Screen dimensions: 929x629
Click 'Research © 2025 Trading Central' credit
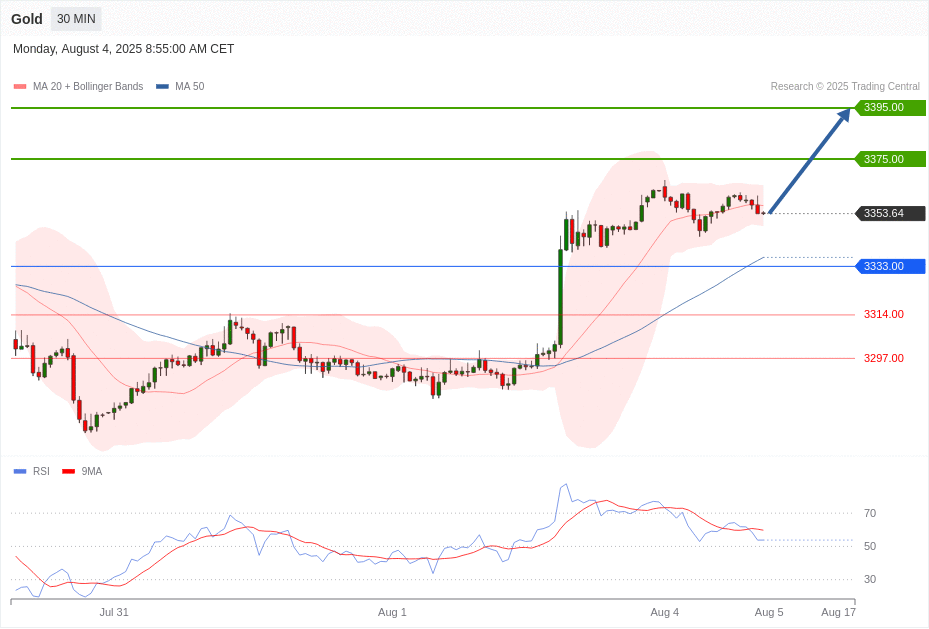pyautogui.click(x=845, y=86)
